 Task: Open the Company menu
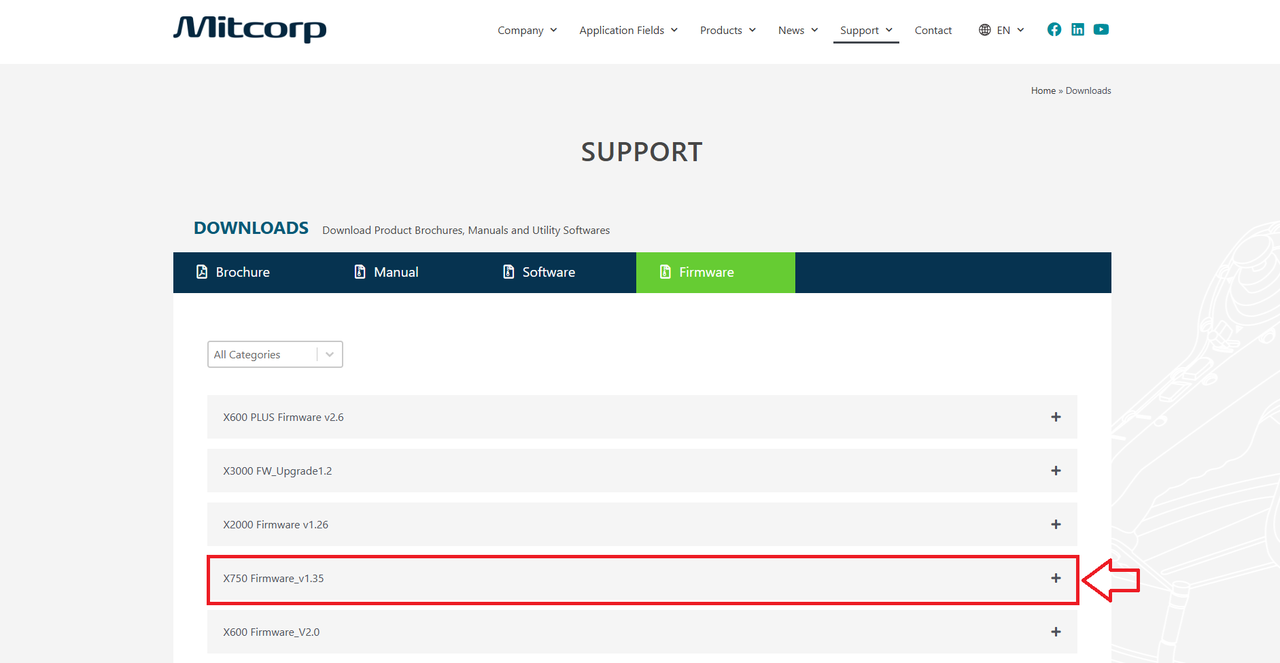(x=528, y=30)
